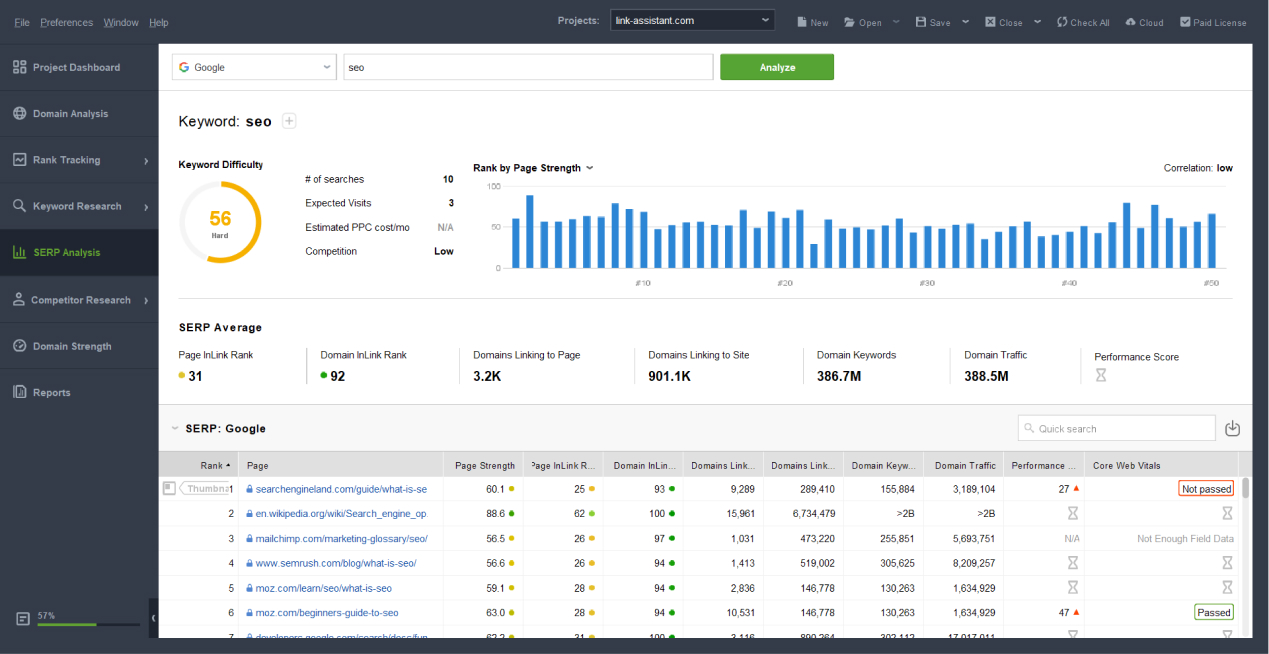Screen dimensions: 1269x654
Task: Open the Google search engine dropdown
Action: click(254, 67)
